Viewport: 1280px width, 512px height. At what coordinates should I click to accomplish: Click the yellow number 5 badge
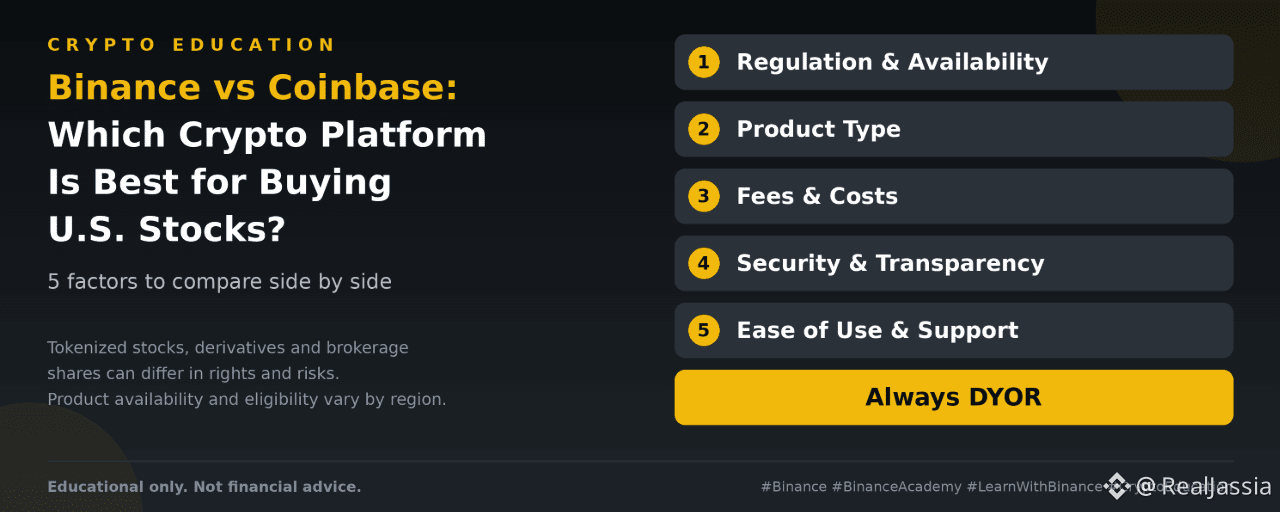[x=704, y=330]
